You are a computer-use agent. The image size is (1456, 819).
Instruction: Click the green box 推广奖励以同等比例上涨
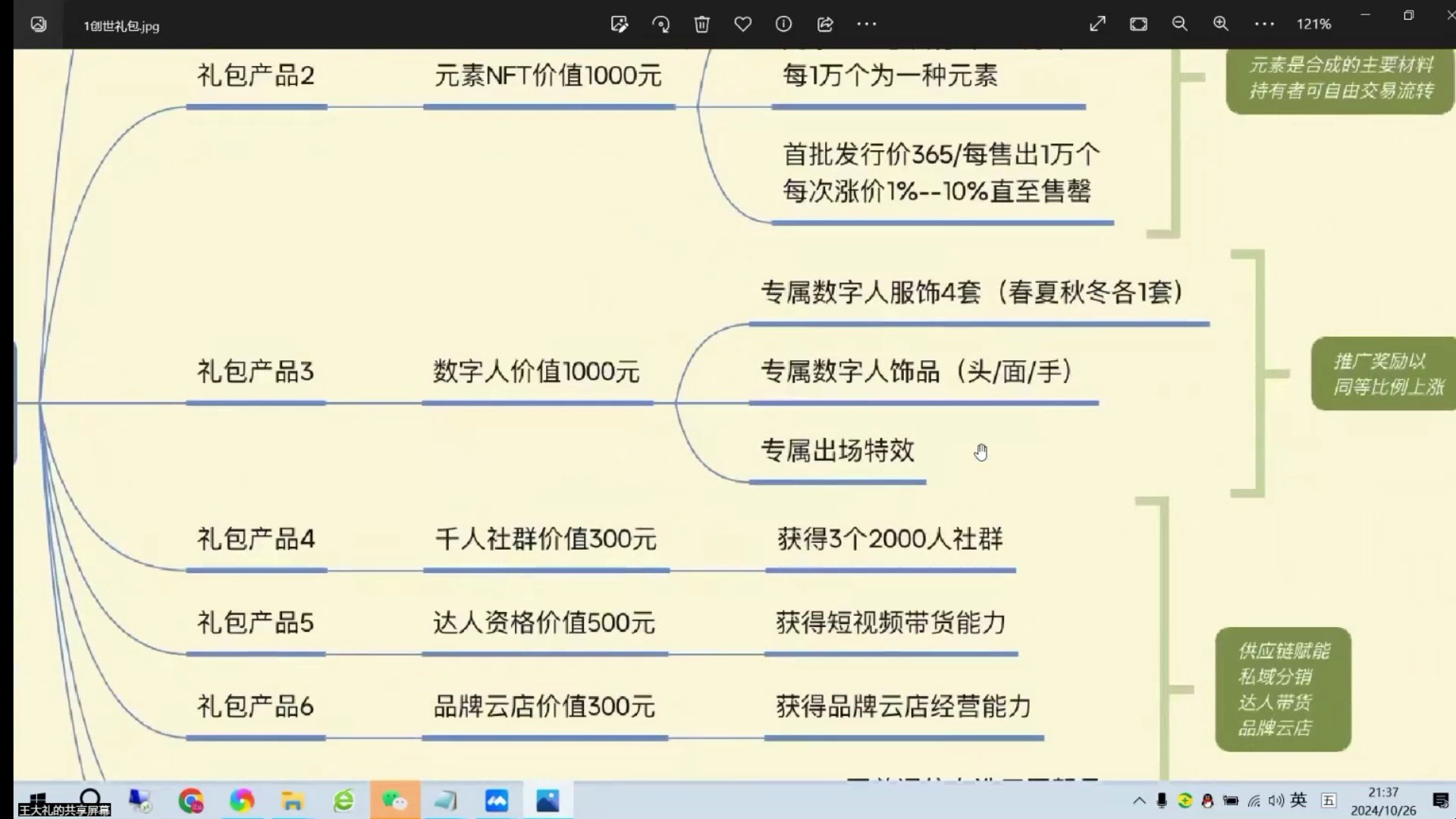1384,374
